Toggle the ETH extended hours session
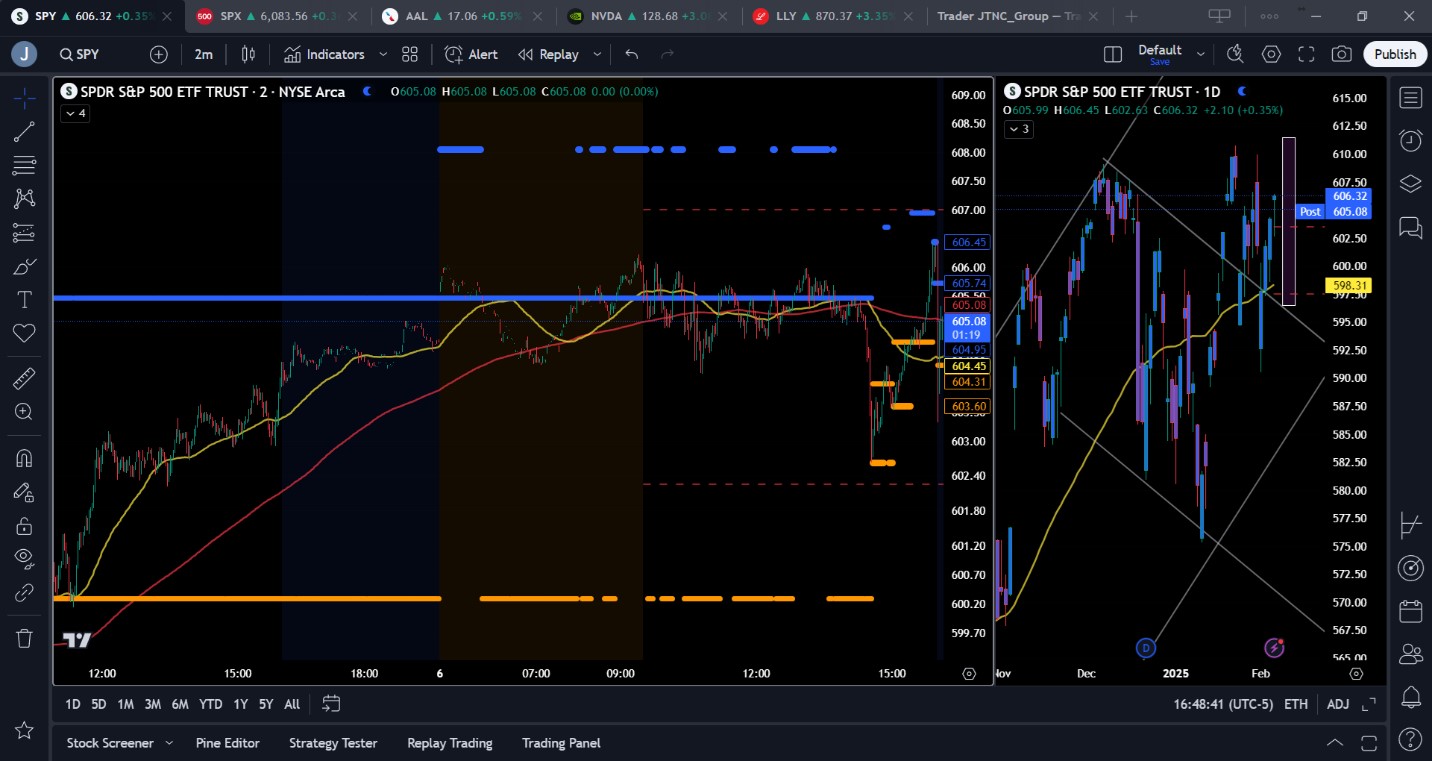This screenshot has height=761, width=1432. tap(1296, 704)
